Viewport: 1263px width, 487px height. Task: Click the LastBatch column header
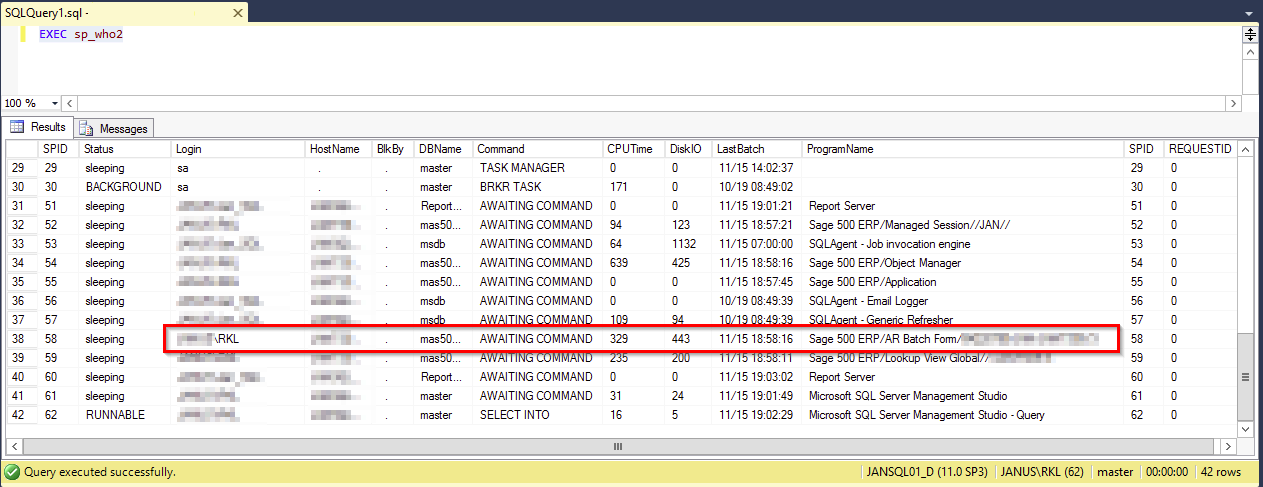tap(740, 149)
